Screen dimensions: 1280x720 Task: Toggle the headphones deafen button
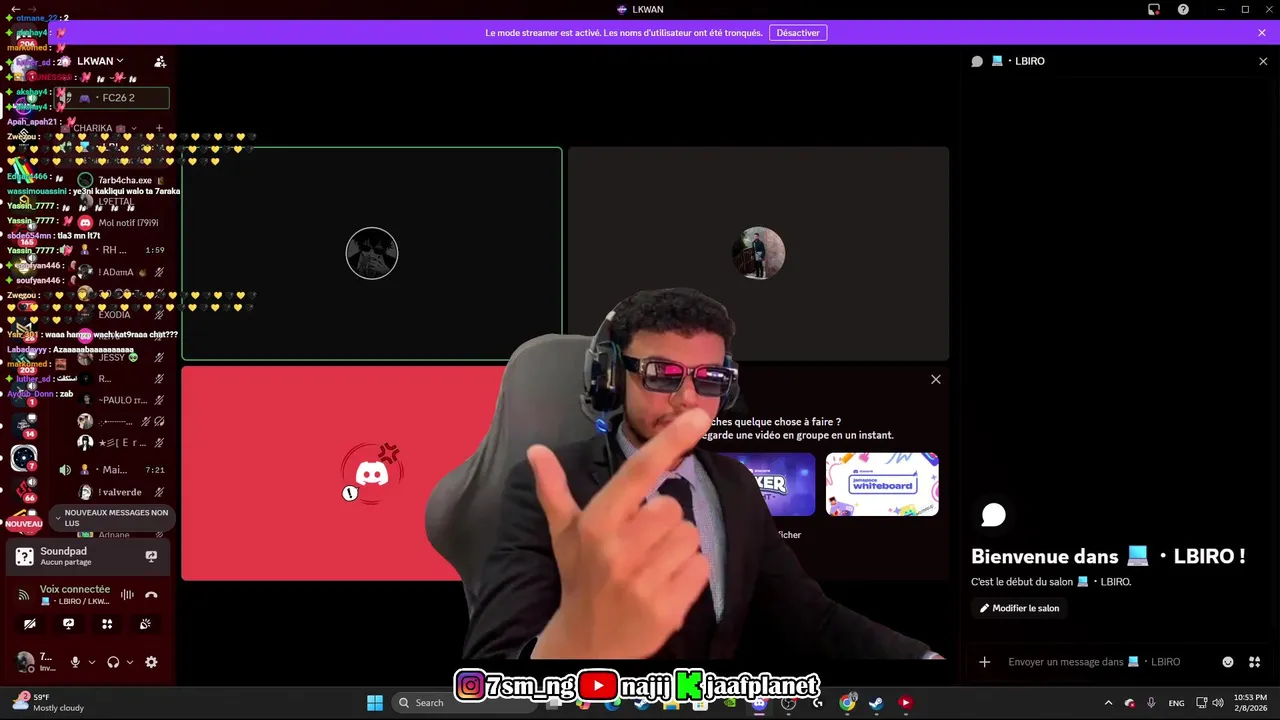[x=113, y=662]
